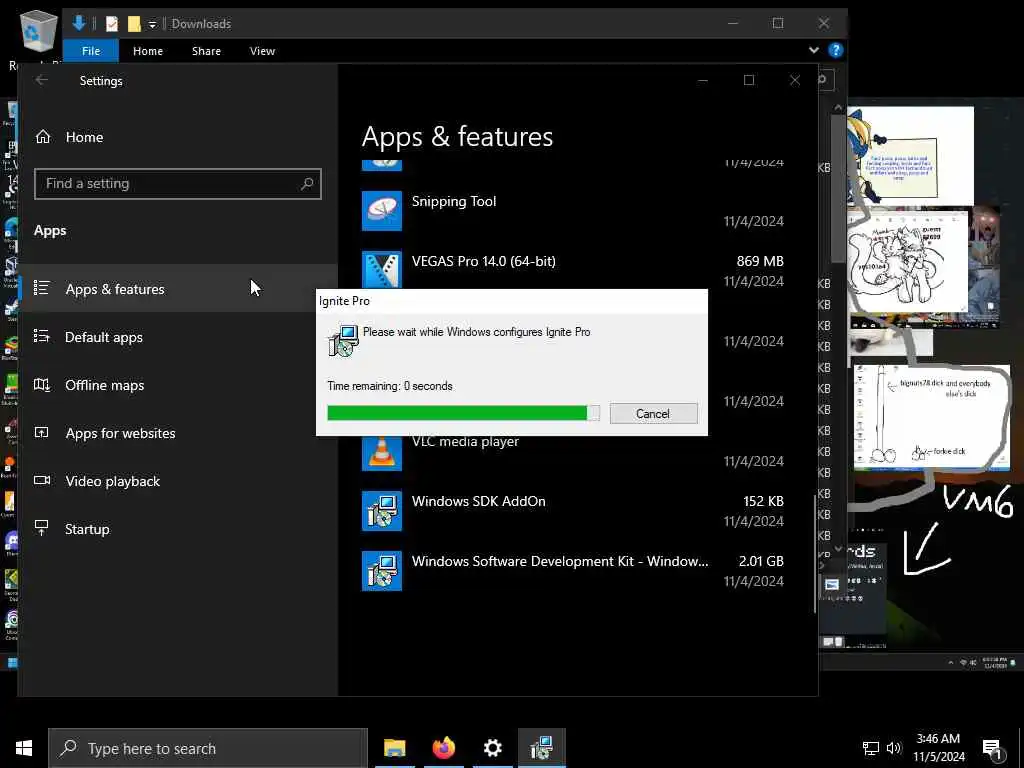Click the Startup icon in sidebar
This screenshot has width=1024, height=768.
(x=42, y=528)
